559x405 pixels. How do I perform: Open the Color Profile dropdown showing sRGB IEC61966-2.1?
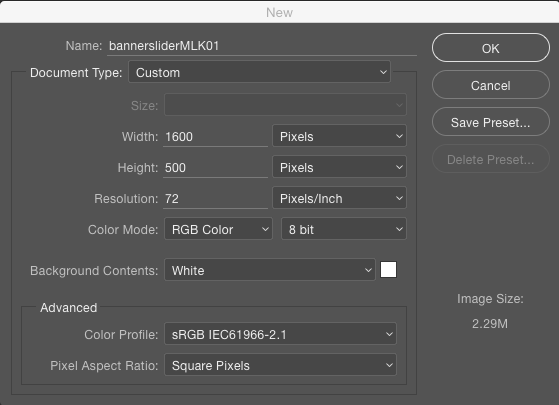tap(280, 334)
